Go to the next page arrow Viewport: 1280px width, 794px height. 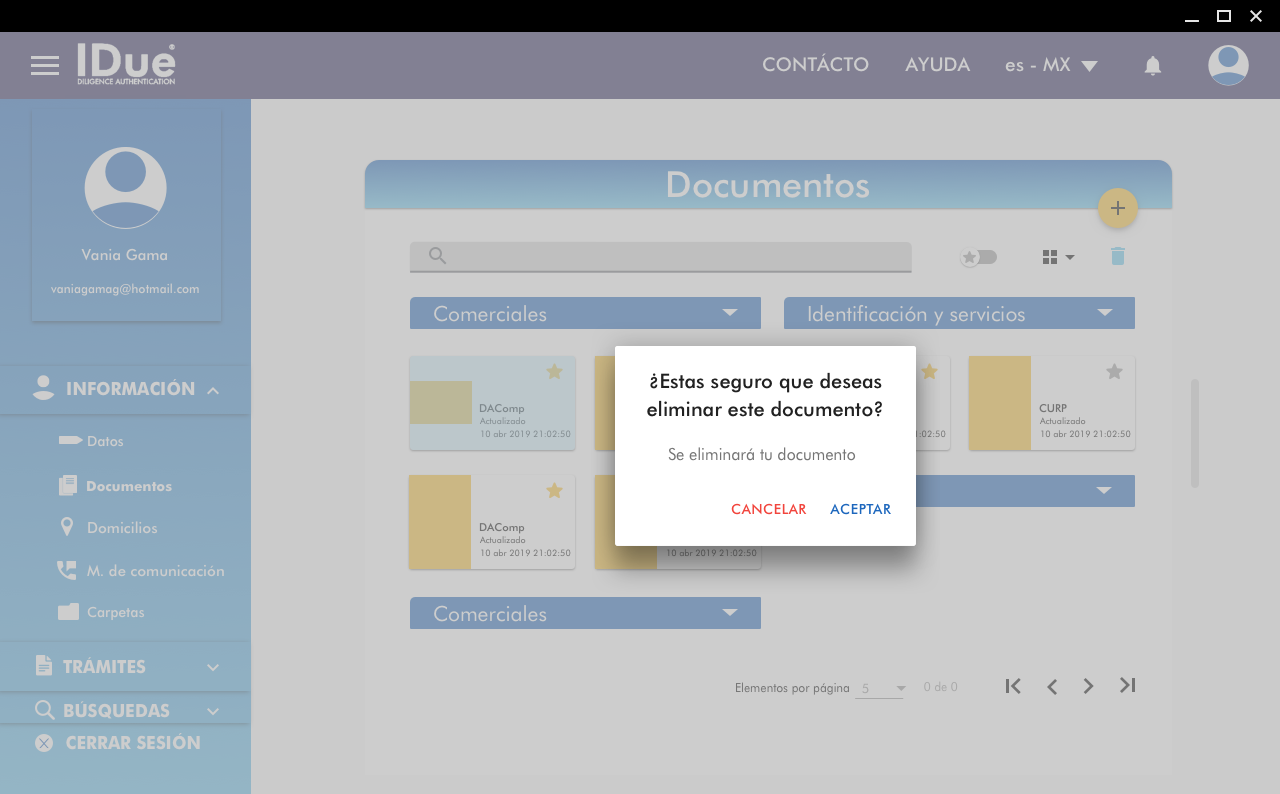pyautogui.click(x=1089, y=686)
